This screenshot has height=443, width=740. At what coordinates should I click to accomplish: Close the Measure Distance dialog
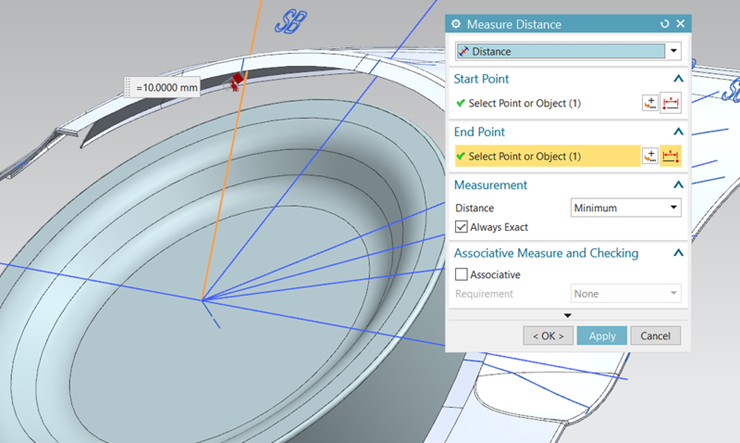point(680,24)
